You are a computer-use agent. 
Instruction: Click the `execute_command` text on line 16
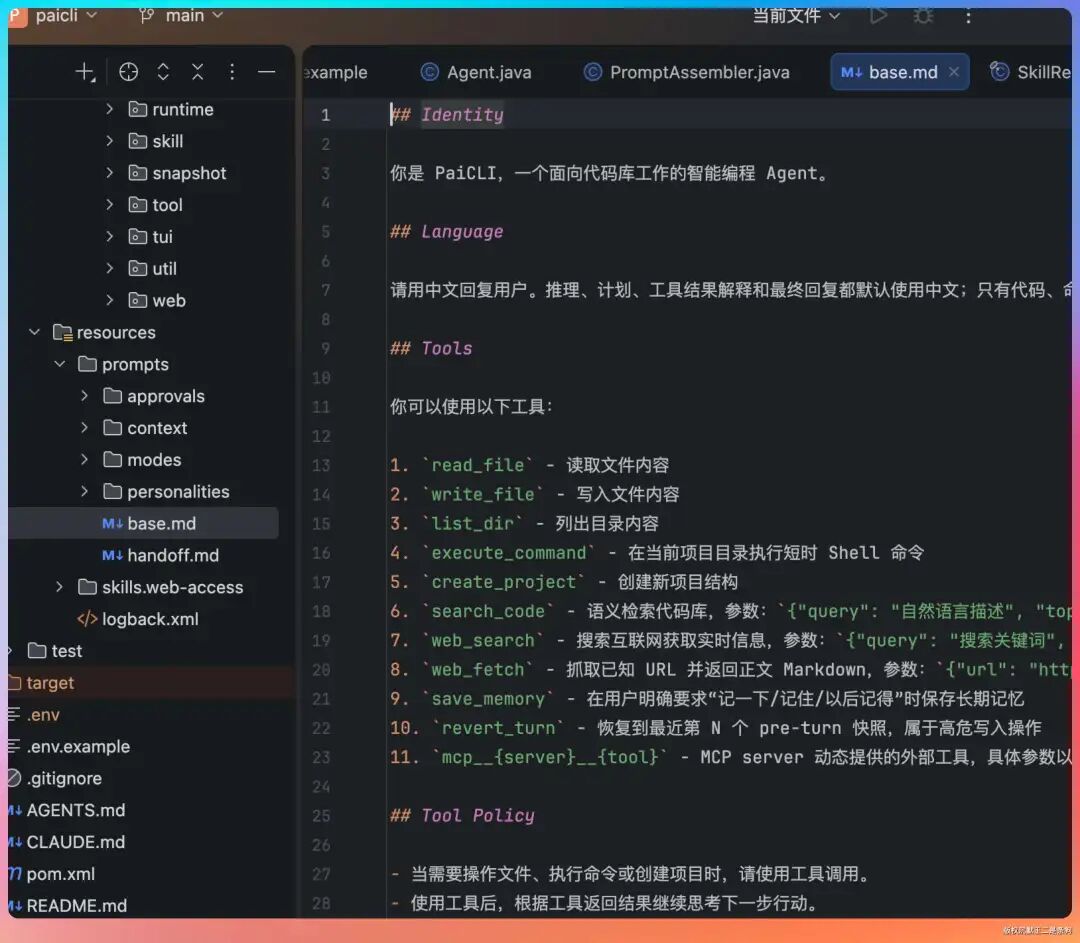pyautogui.click(x=508, y=552)
